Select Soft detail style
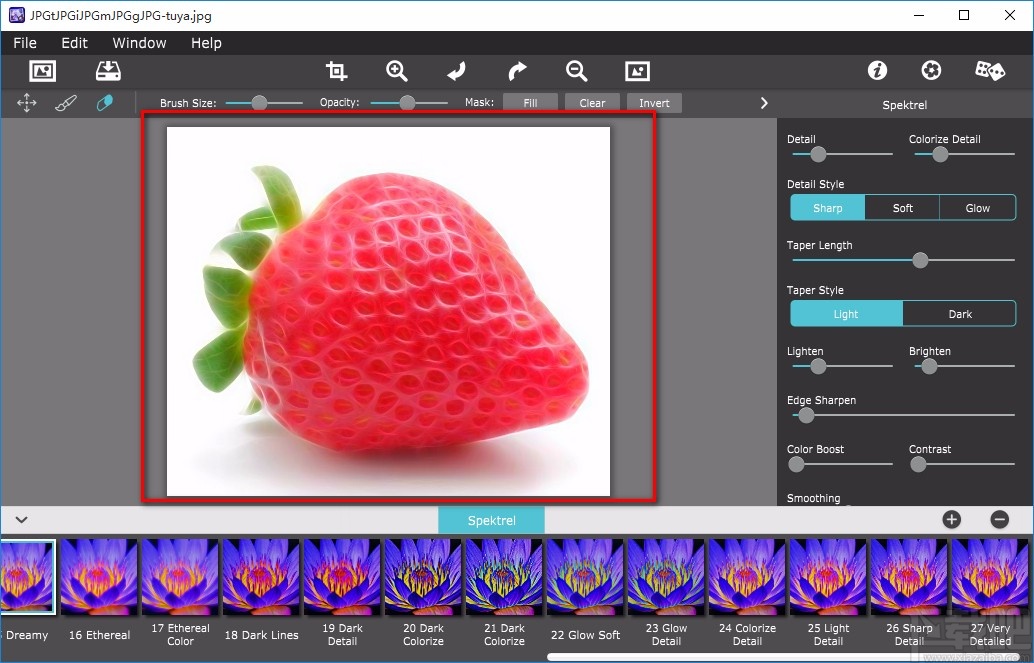The width and height of the screenshot is (1034, 663). 902,208
